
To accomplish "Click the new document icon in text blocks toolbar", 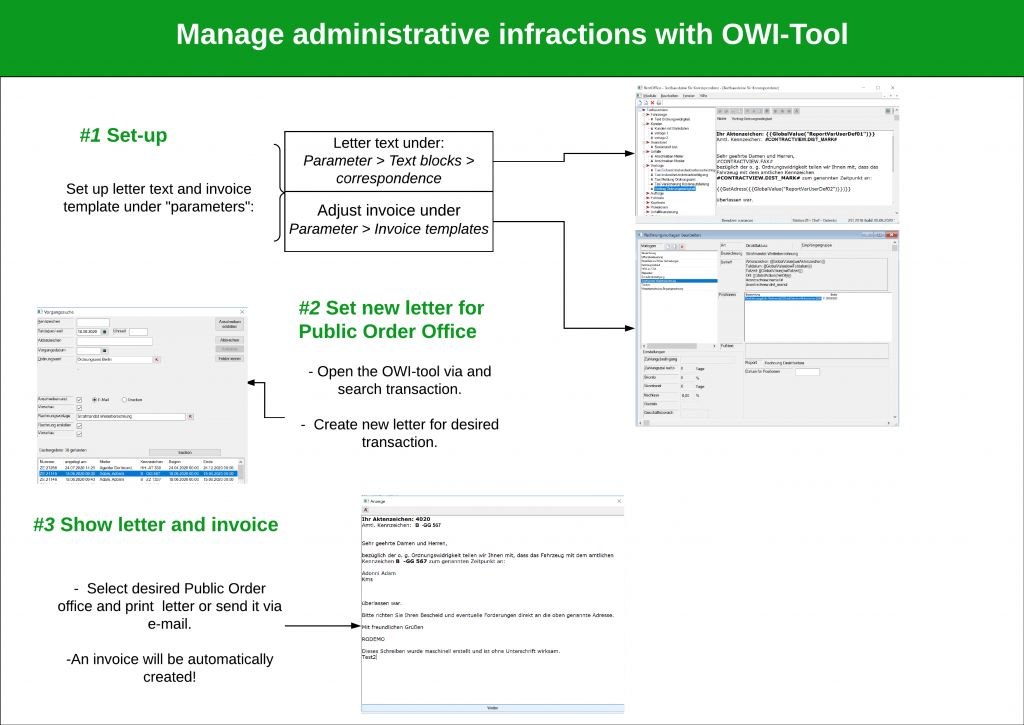I will [640, 103].
